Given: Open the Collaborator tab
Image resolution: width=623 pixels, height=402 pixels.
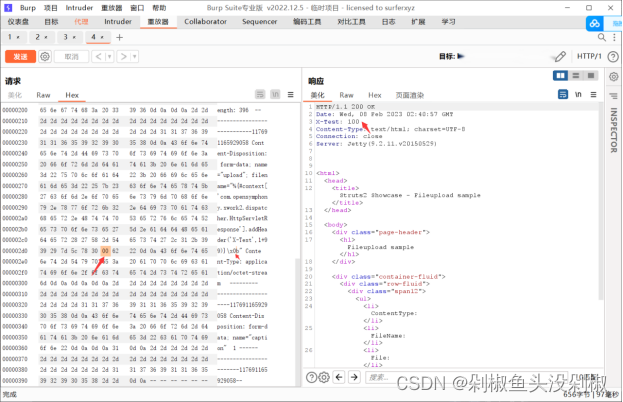Looking at the screenshot, I should 205,21.
